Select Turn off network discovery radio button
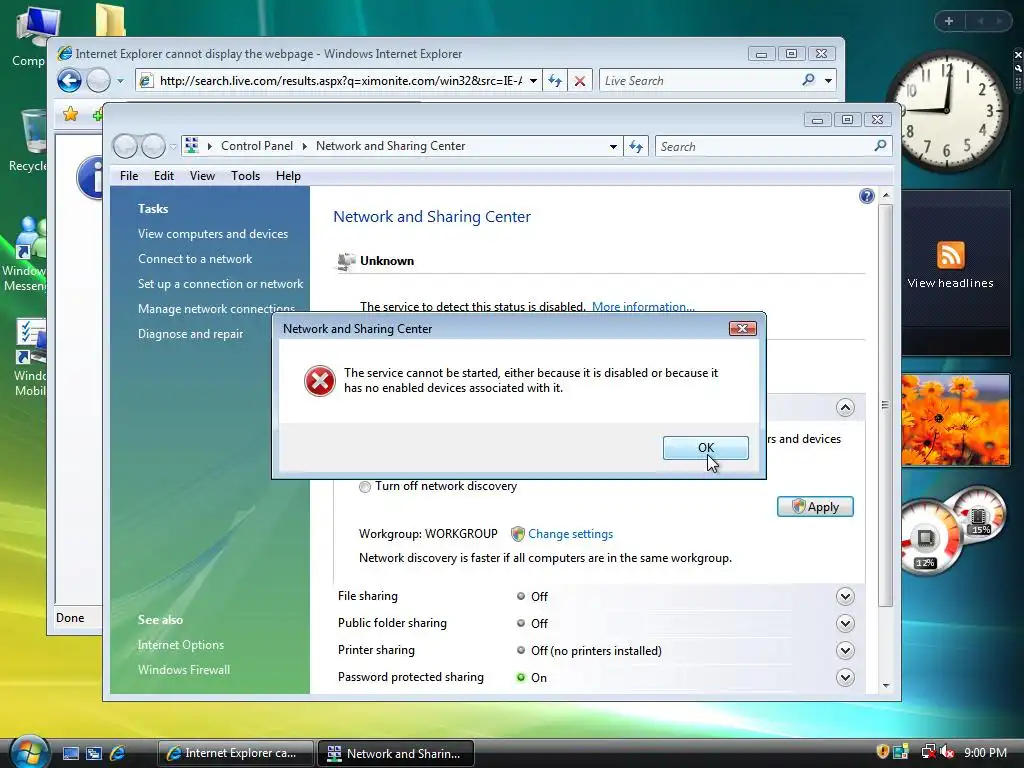 (x=364, y=487)
